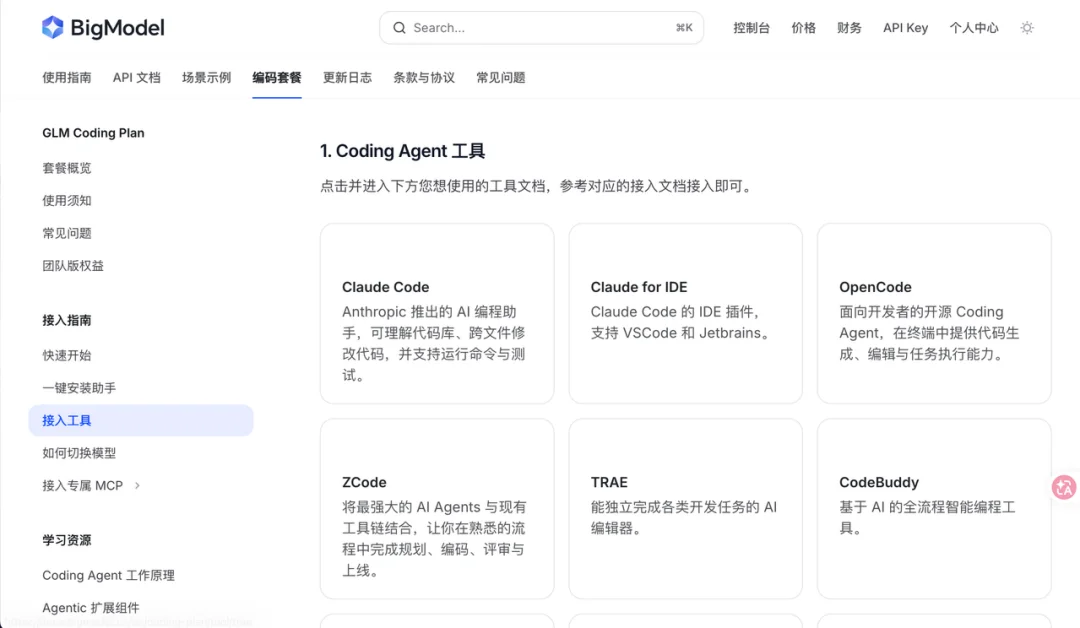Image resolution: width=1080 pixels, height=628 pixels.
Task: Open the OpenCode card
Action: tap(934, 313)
